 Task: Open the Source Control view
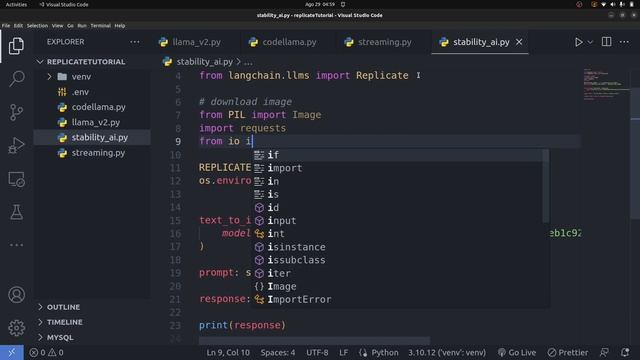tap(16, 112)
